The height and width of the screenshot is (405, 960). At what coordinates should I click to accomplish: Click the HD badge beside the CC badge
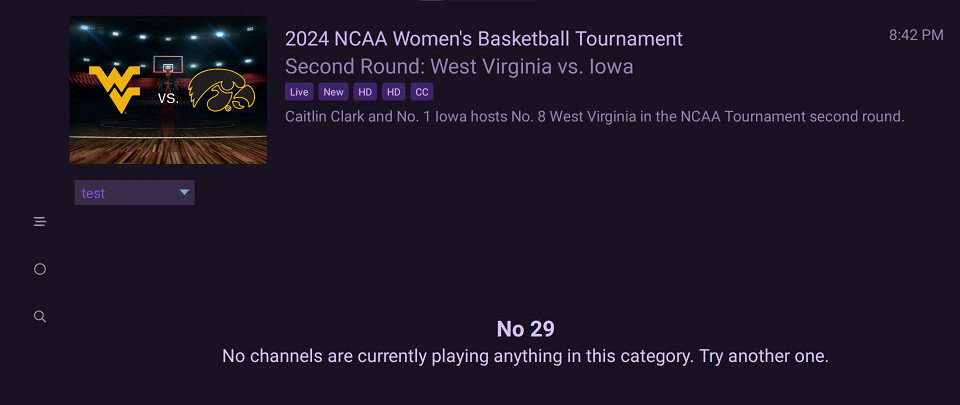(394, 92)
